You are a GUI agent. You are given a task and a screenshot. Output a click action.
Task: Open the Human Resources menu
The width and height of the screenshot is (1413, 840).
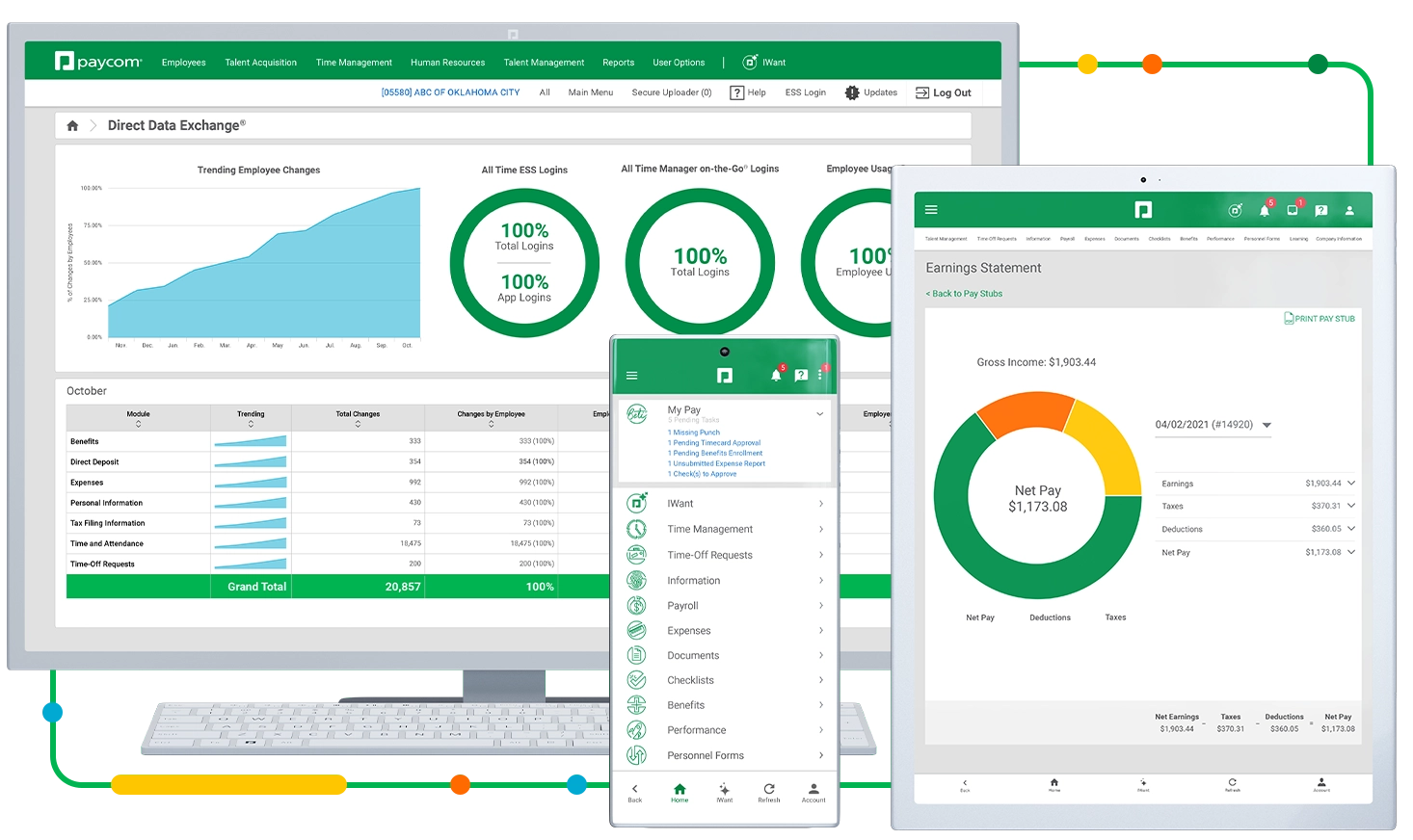tap(447, 63)
